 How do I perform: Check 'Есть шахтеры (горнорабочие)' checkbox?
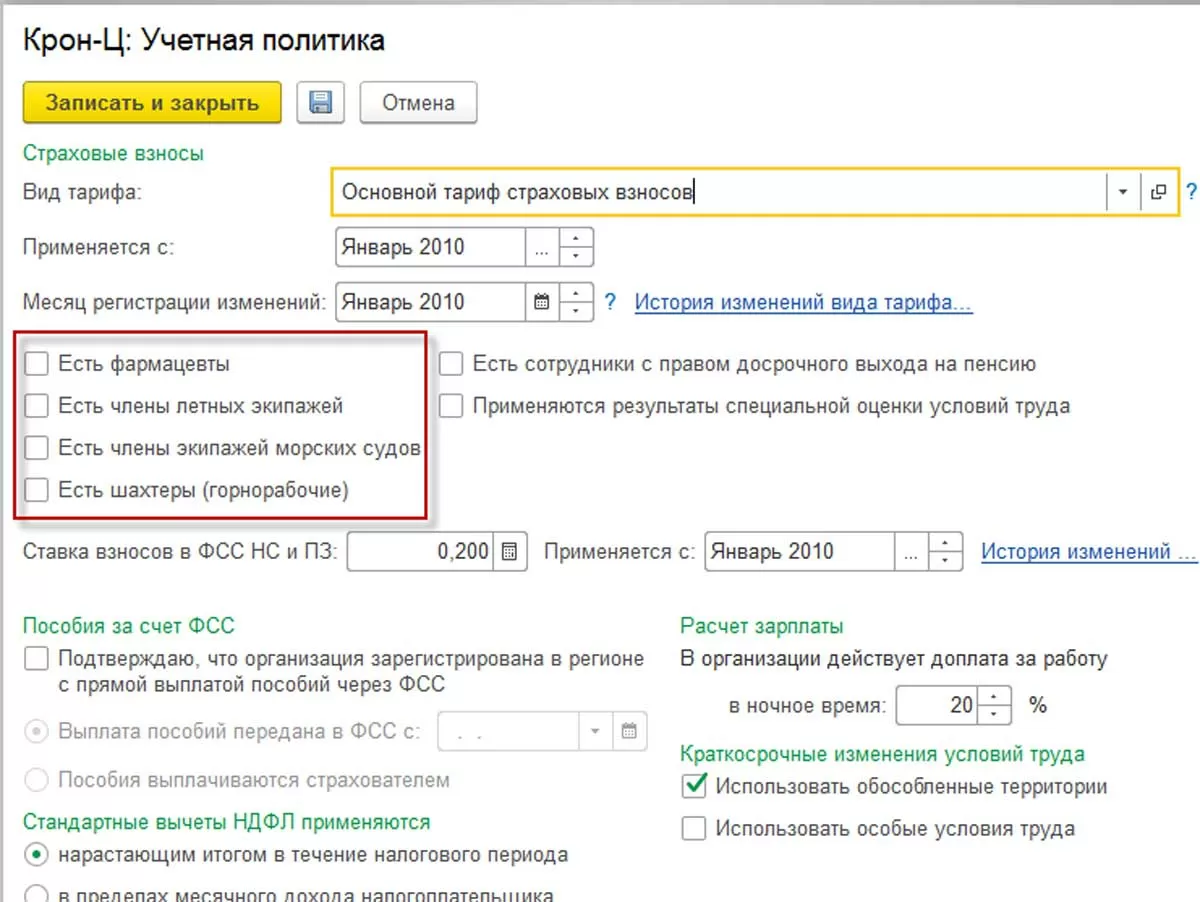(x=36, y=490)
